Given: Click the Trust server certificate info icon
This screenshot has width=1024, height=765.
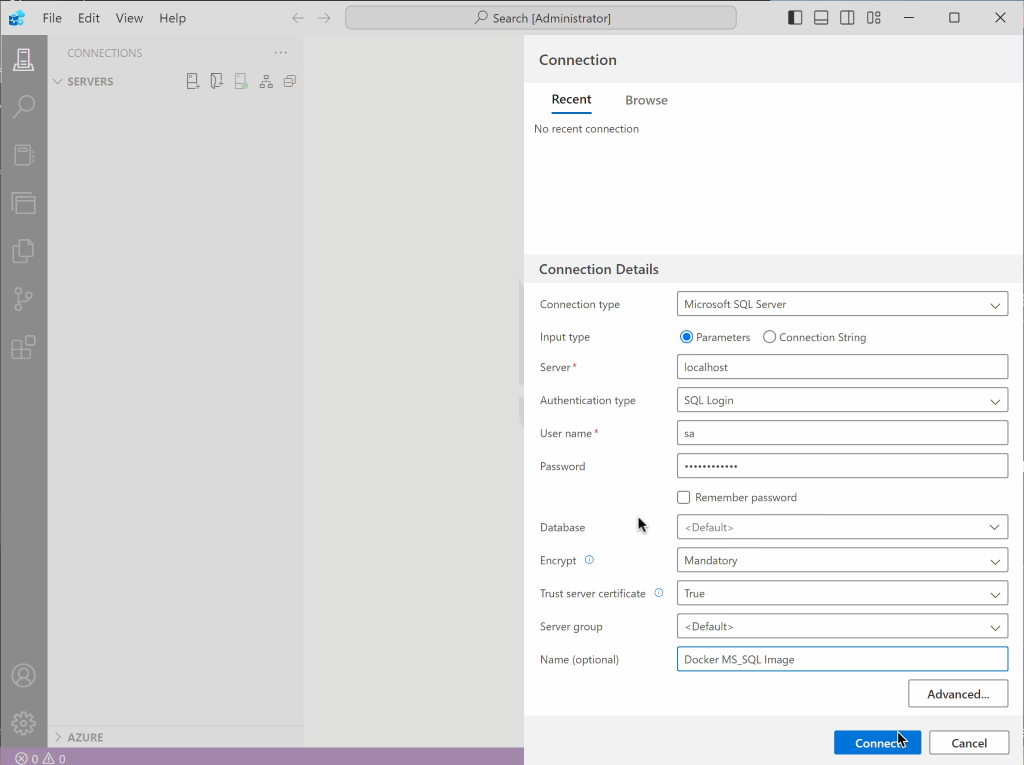Looking at the screenshot, I should click(659, 593).
